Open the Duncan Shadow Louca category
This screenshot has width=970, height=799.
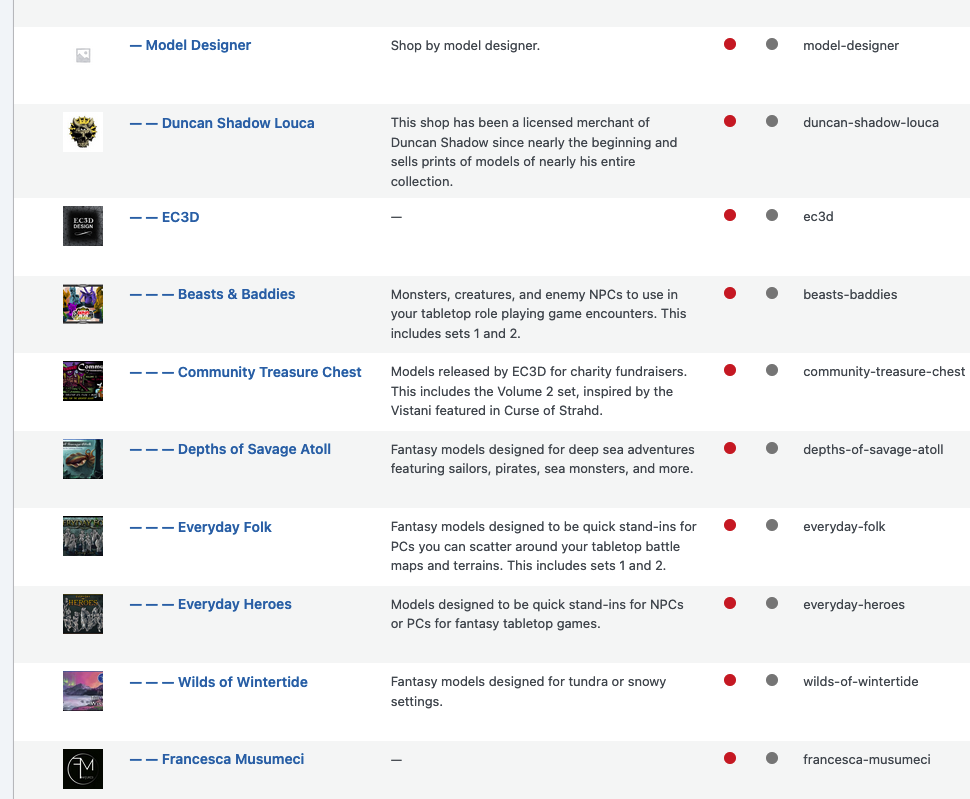click(238, 123)
